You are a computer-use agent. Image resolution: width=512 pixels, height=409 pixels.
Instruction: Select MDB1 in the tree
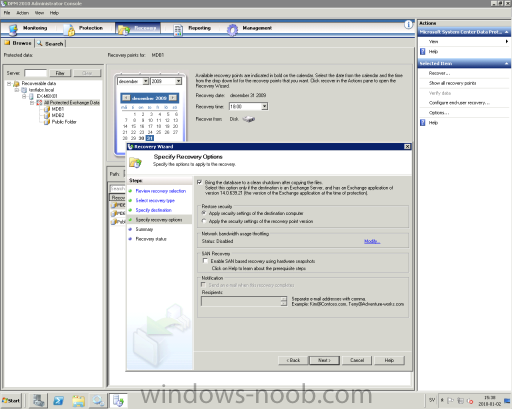(x=58, y=109)
